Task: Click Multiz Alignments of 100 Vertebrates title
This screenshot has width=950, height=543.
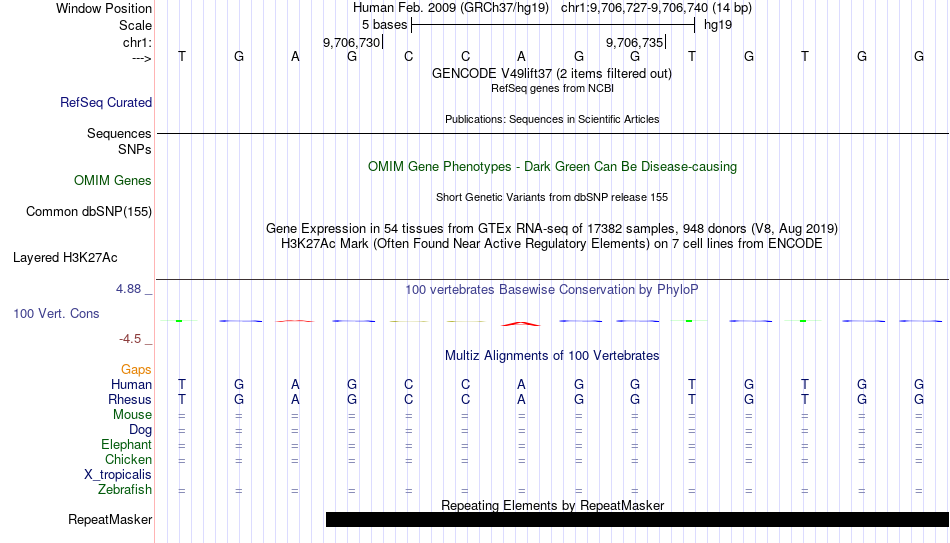Action: 552,356
